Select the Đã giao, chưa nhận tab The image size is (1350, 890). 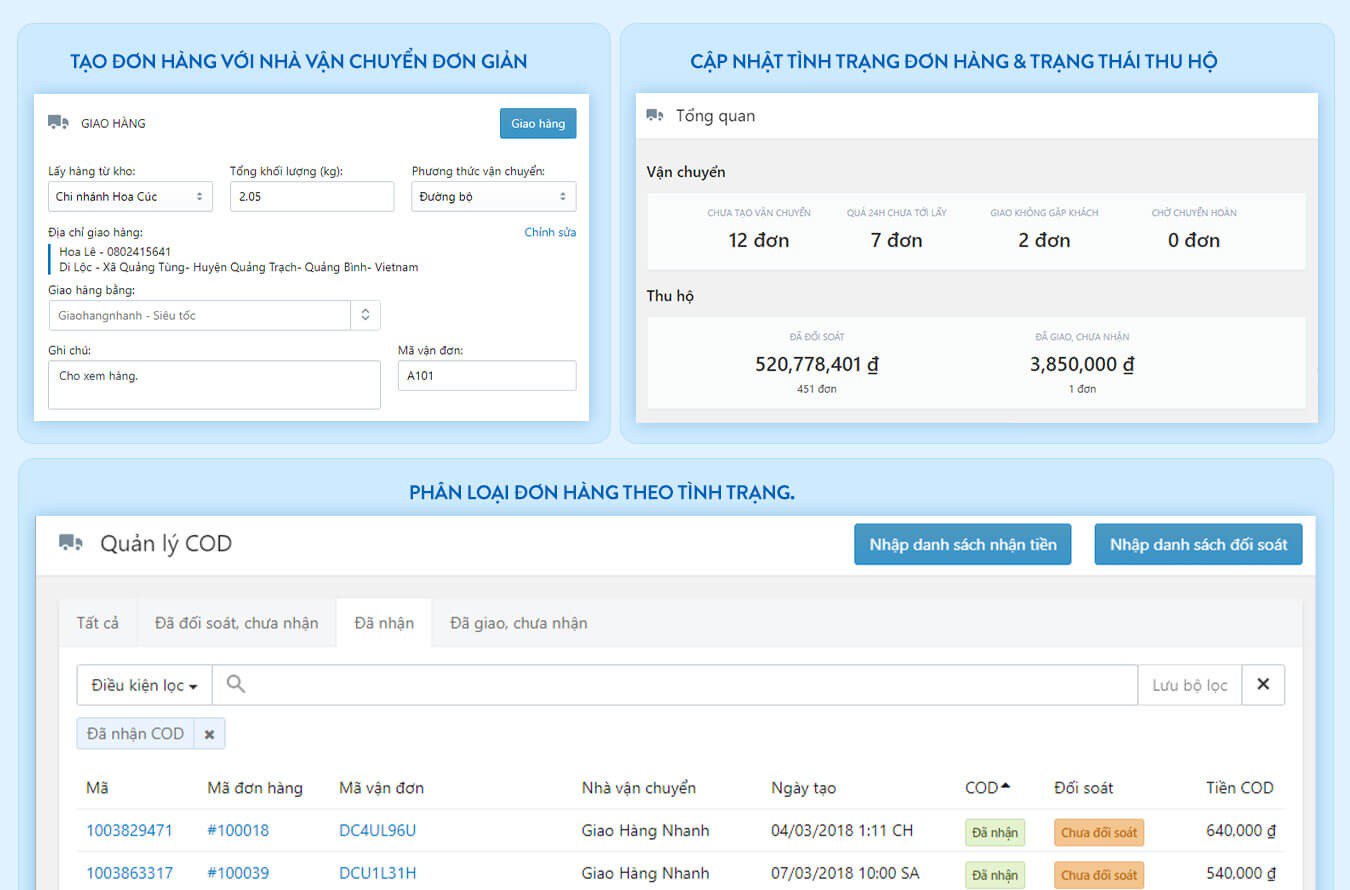[518, 623]
